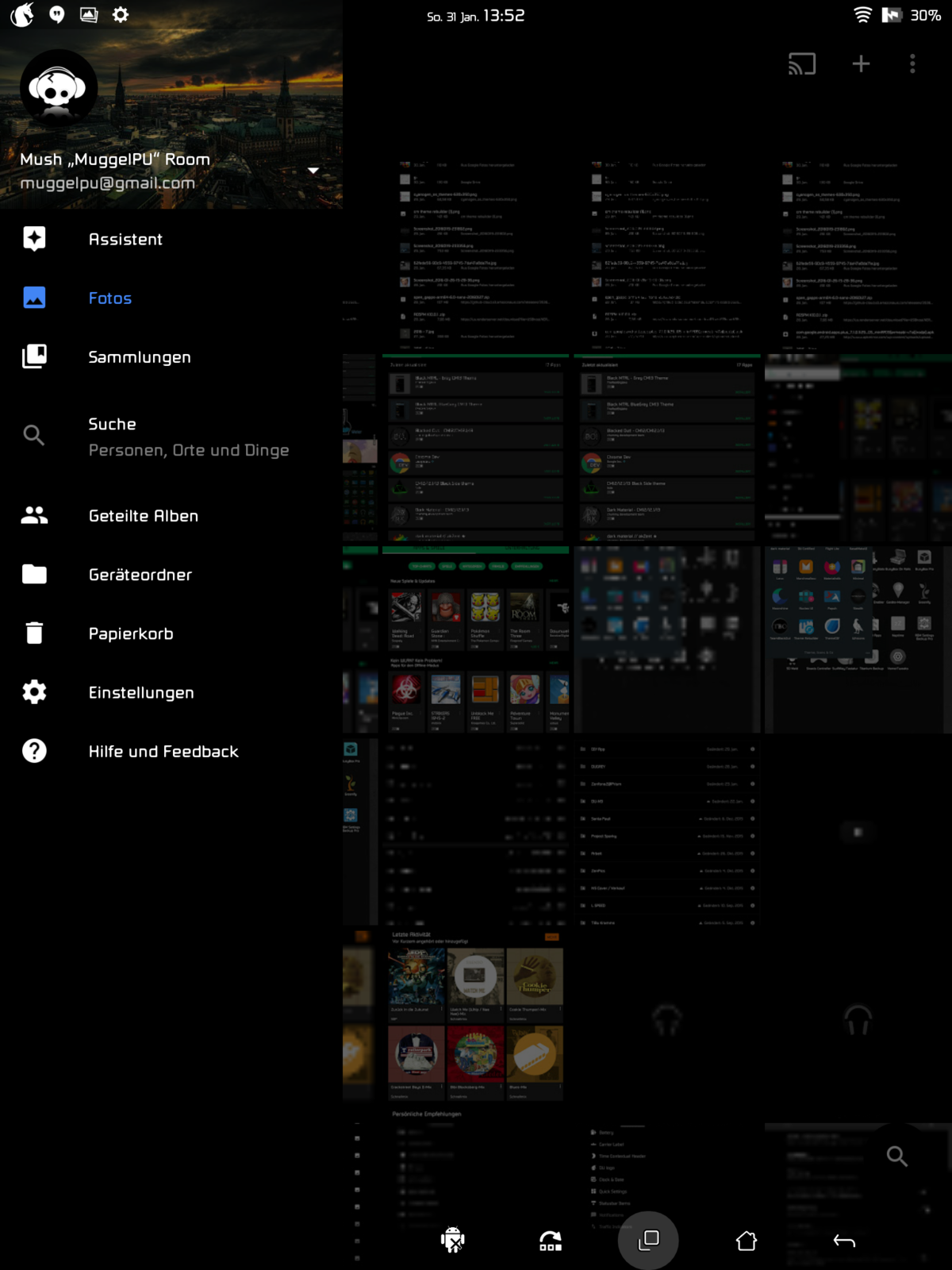Open Einstellungen gear in the drawer
Viewport: 952px width, 1270px height.
[x=34, y=692]
